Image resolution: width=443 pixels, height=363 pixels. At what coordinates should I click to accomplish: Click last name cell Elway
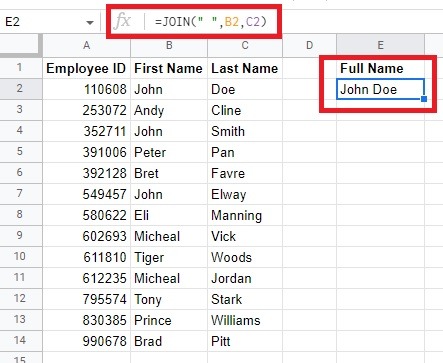tap(245, 194)
